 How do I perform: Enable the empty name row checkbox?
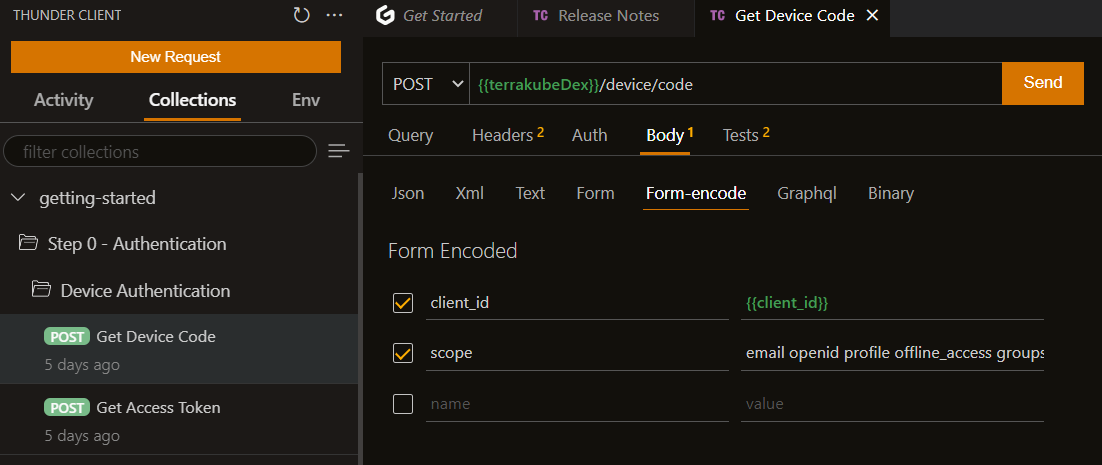(x=403, y=404)
